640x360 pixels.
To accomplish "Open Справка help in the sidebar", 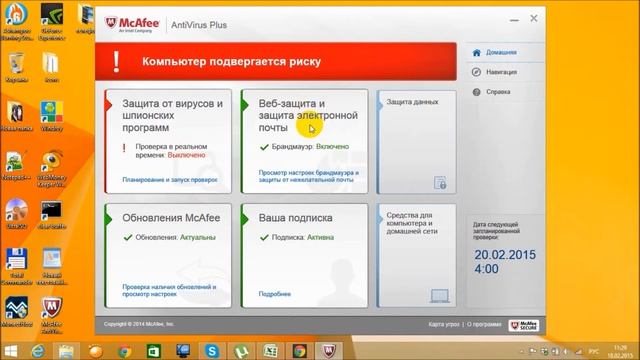I will [x=498, y=92].
